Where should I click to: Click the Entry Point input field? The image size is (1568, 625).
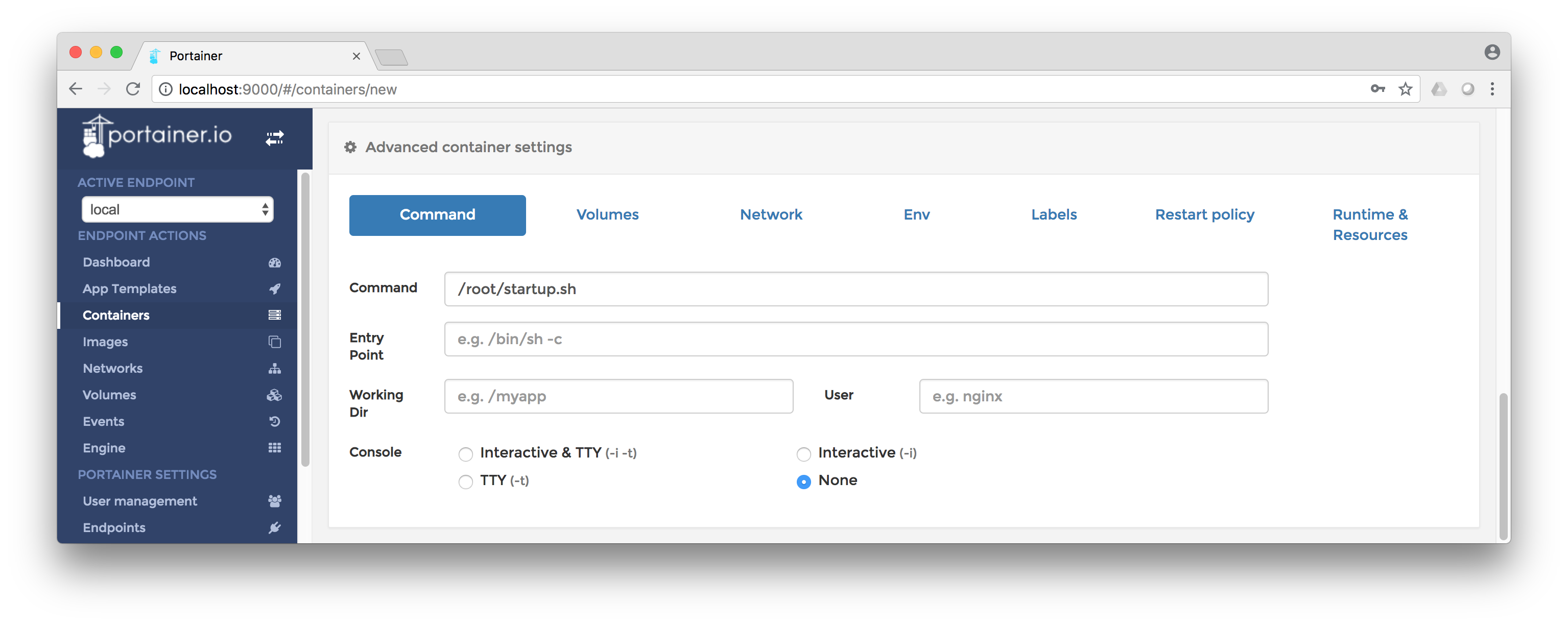pyautogui.click(x=856, y=339)
